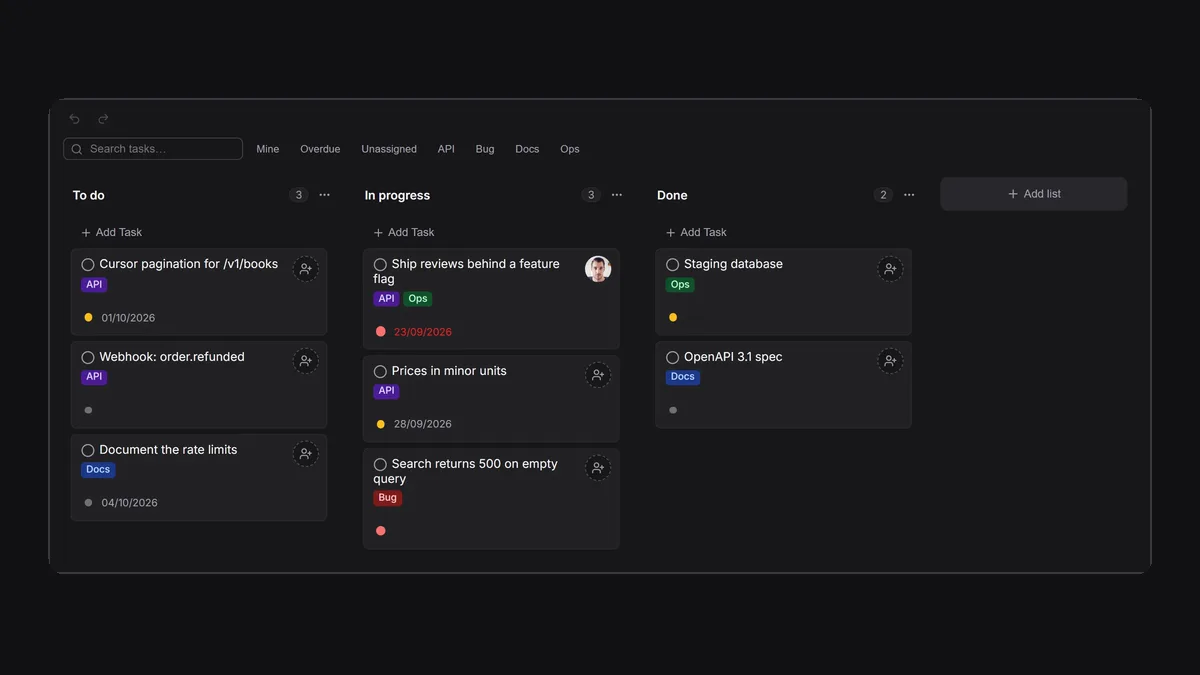Open the Done list options menu
This screenshot has height=675, width=1200.
coord(908,195)
